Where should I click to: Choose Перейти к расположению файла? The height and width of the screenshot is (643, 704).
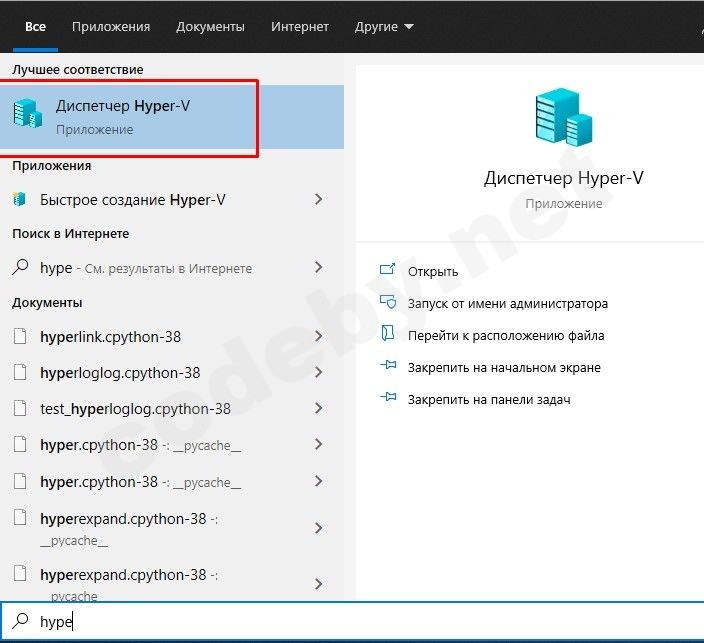(x=506, y=335)
